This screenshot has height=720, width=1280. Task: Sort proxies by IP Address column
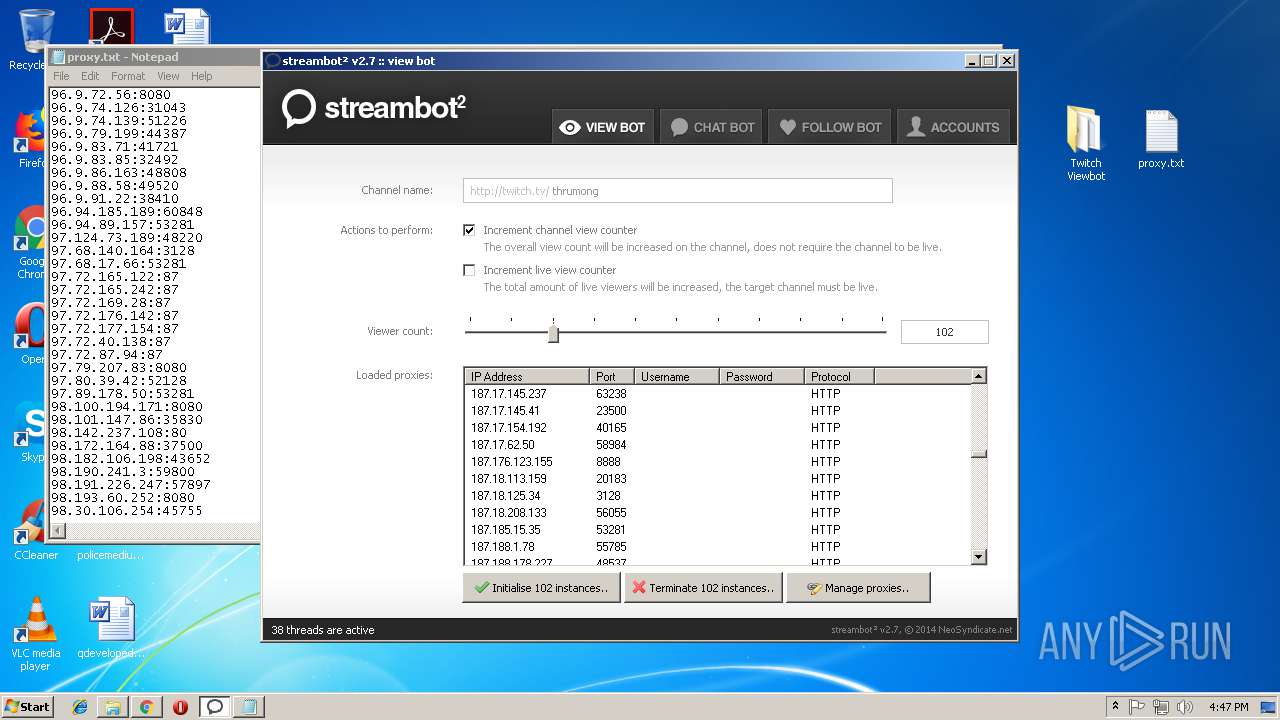point(526,376)
